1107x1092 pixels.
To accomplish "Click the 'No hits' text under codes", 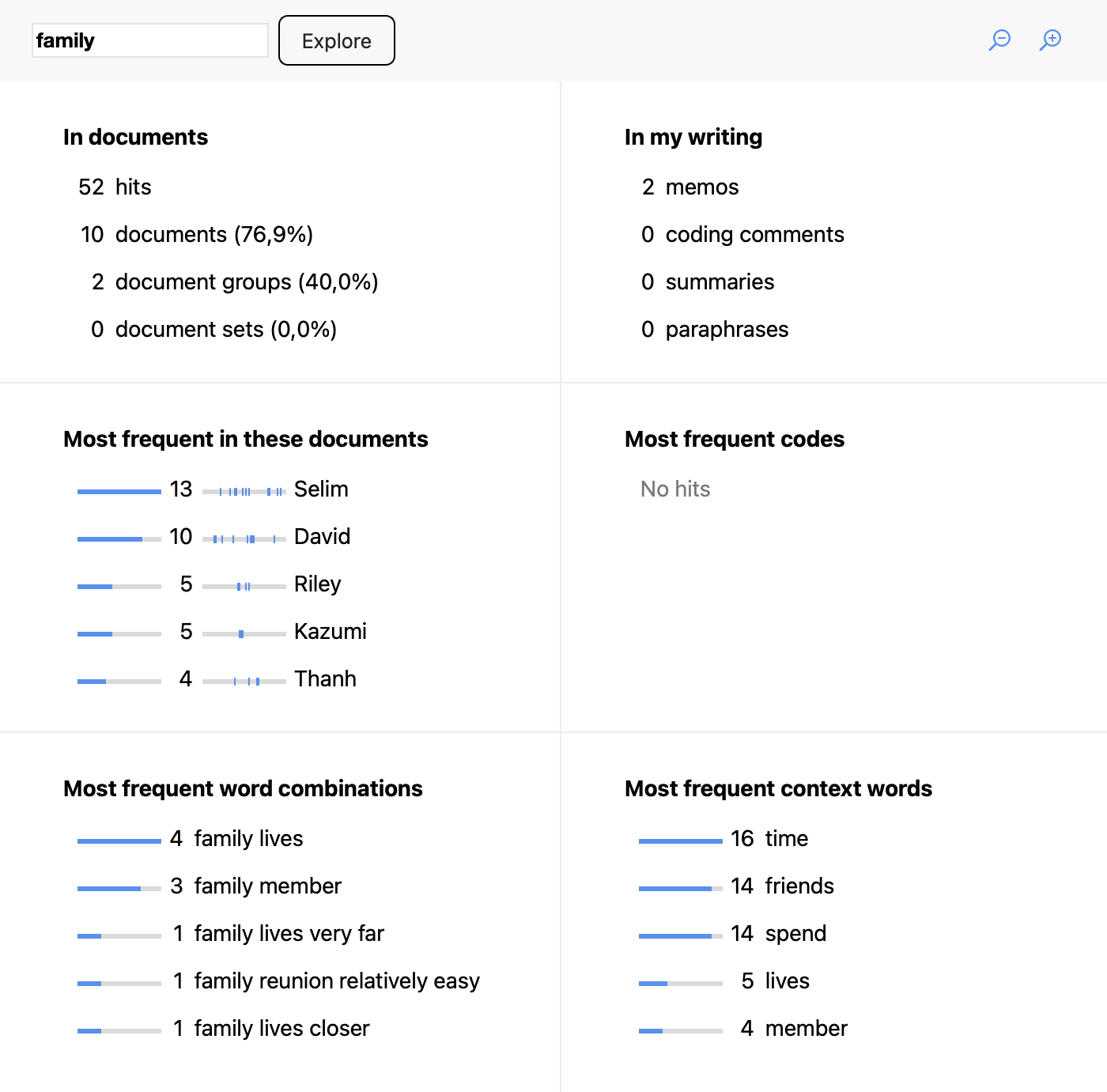I will click(x=675, y=489).
